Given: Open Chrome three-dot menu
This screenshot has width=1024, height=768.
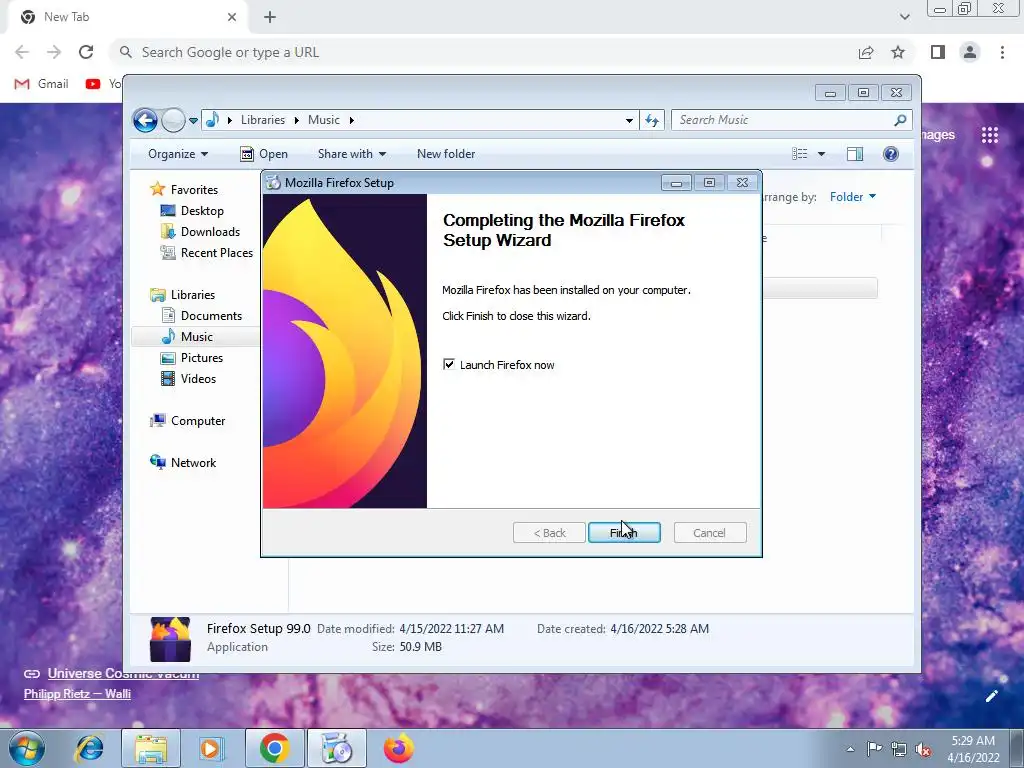Looking at the screenshot, I should click(1002, 52).
